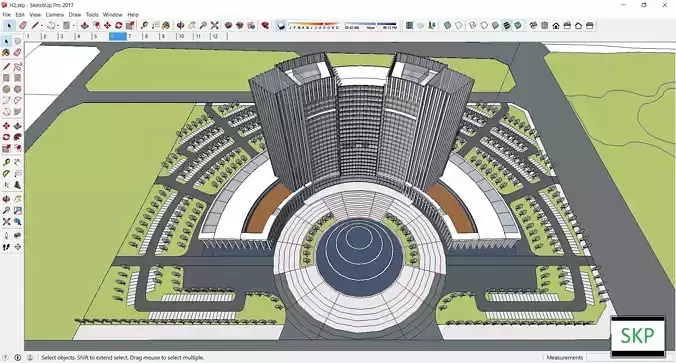The height and width of the screenshot is (363, 676).
Task: Switch to scene tab 12
Action: [220, 37]
